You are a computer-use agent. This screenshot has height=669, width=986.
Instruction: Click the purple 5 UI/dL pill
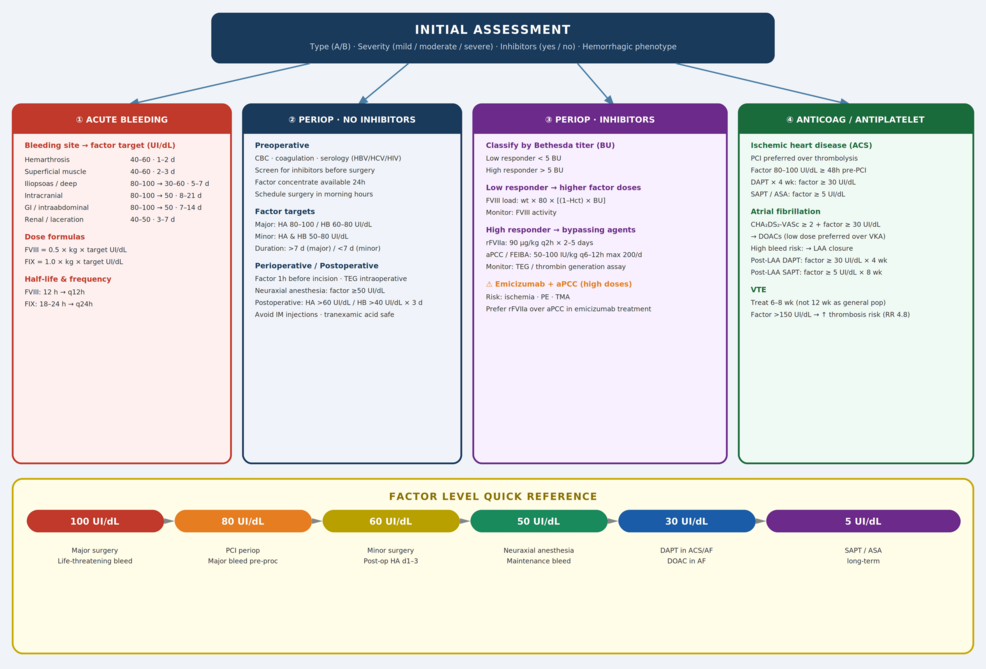pos(863,521)
